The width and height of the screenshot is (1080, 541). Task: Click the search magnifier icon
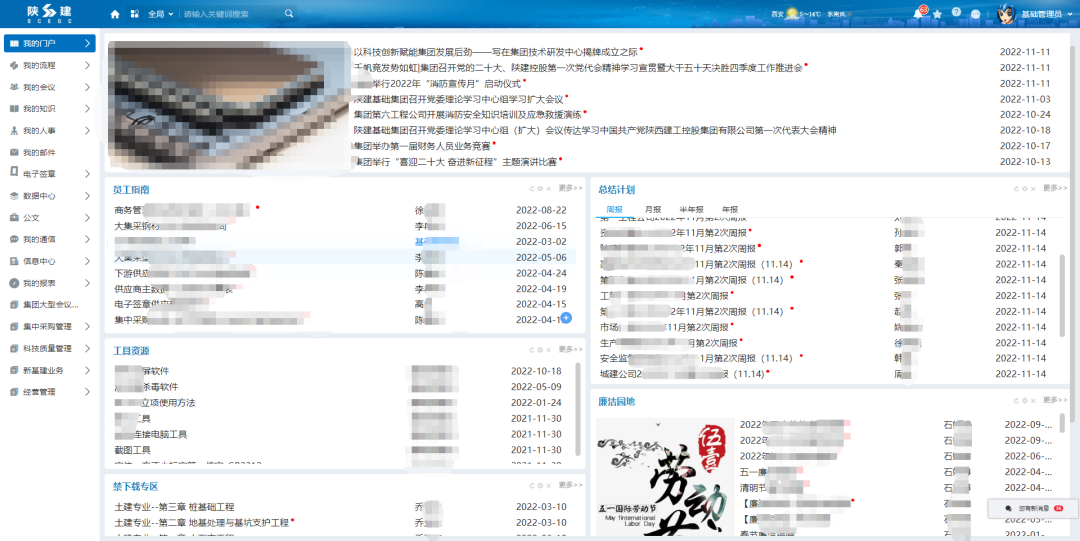289,14
